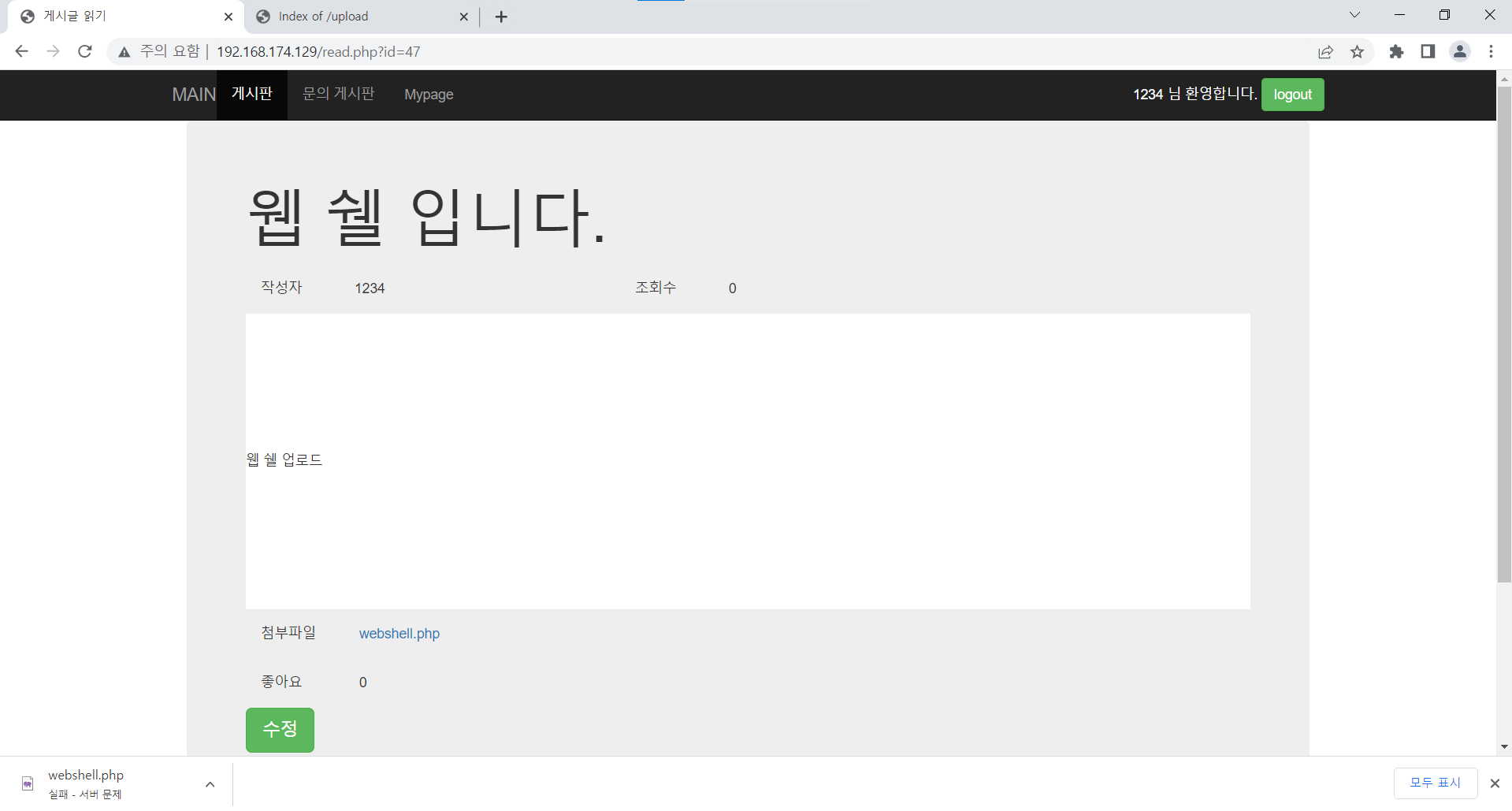Click the security warning triangle icon
Screen dimensions: 1512x811
[124, 52]
